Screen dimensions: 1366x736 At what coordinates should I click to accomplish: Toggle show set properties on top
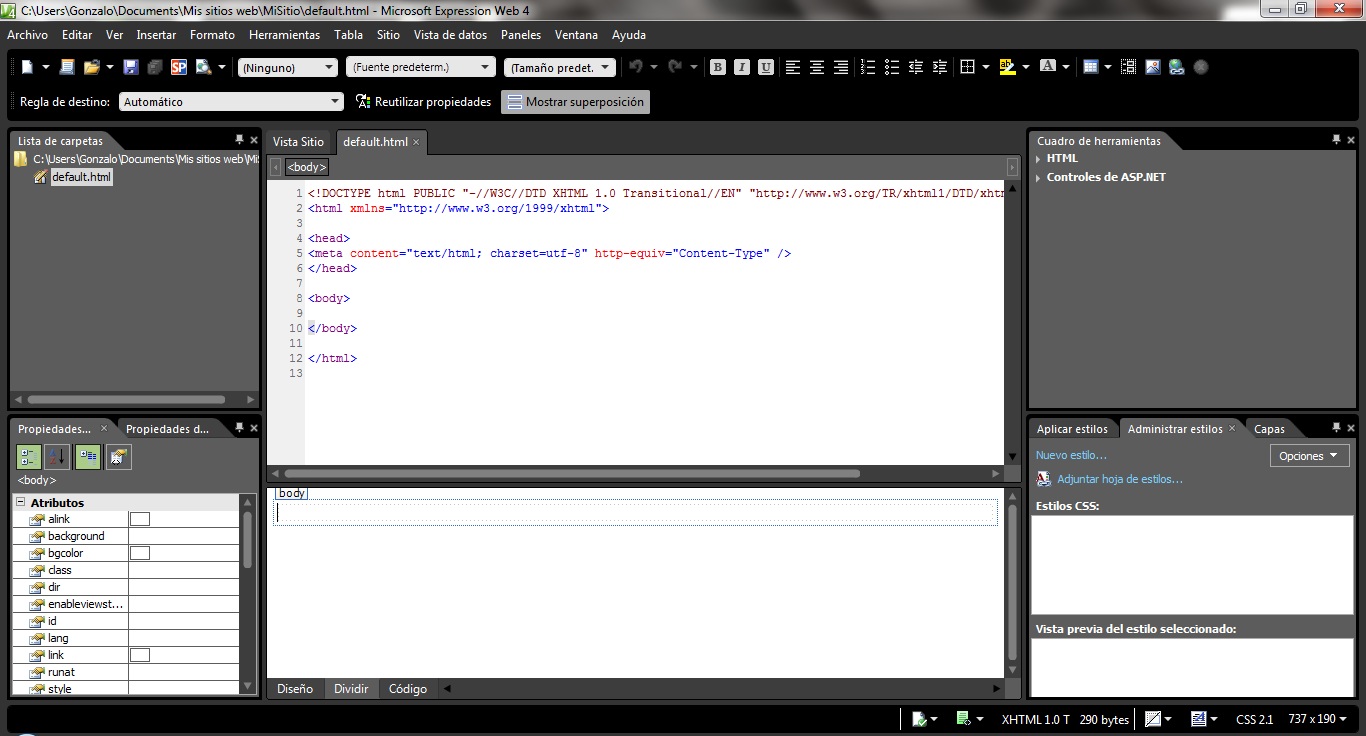(x=88, y=457)
